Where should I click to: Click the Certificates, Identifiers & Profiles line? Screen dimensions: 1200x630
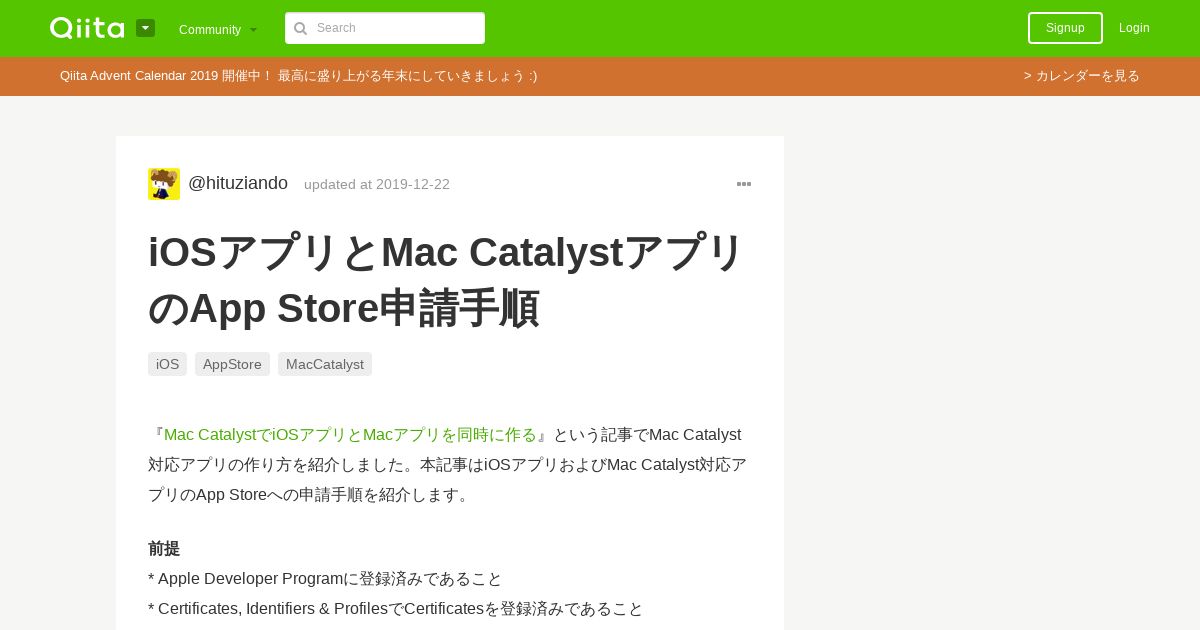(396, 609)
